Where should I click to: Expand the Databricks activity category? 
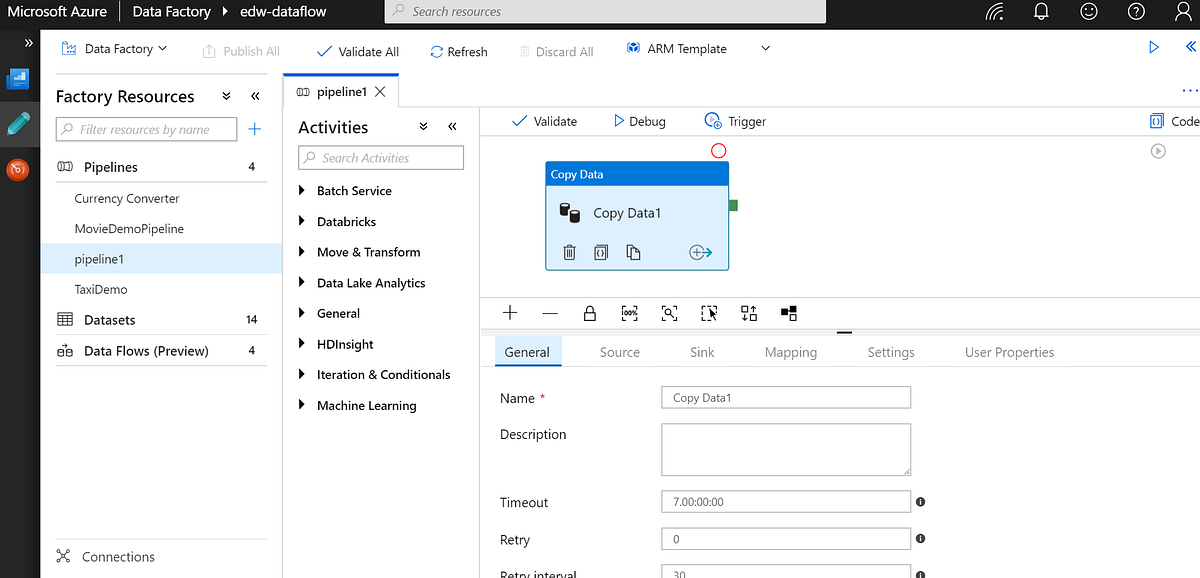click(x=345, y=221)
